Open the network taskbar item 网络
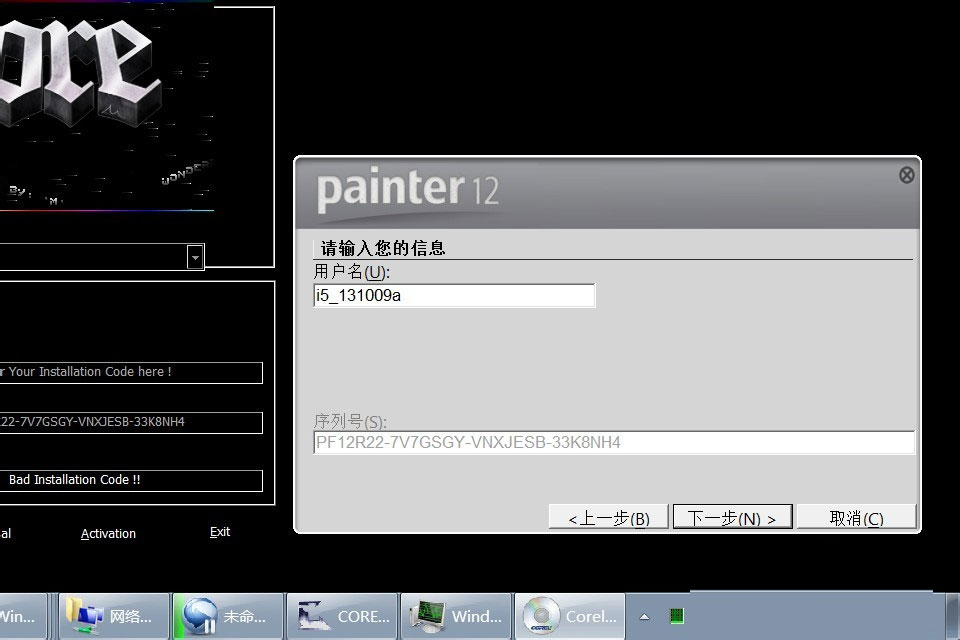Viewport: 960px width, 640px height. pyautogui.click(x=114, y=616)
